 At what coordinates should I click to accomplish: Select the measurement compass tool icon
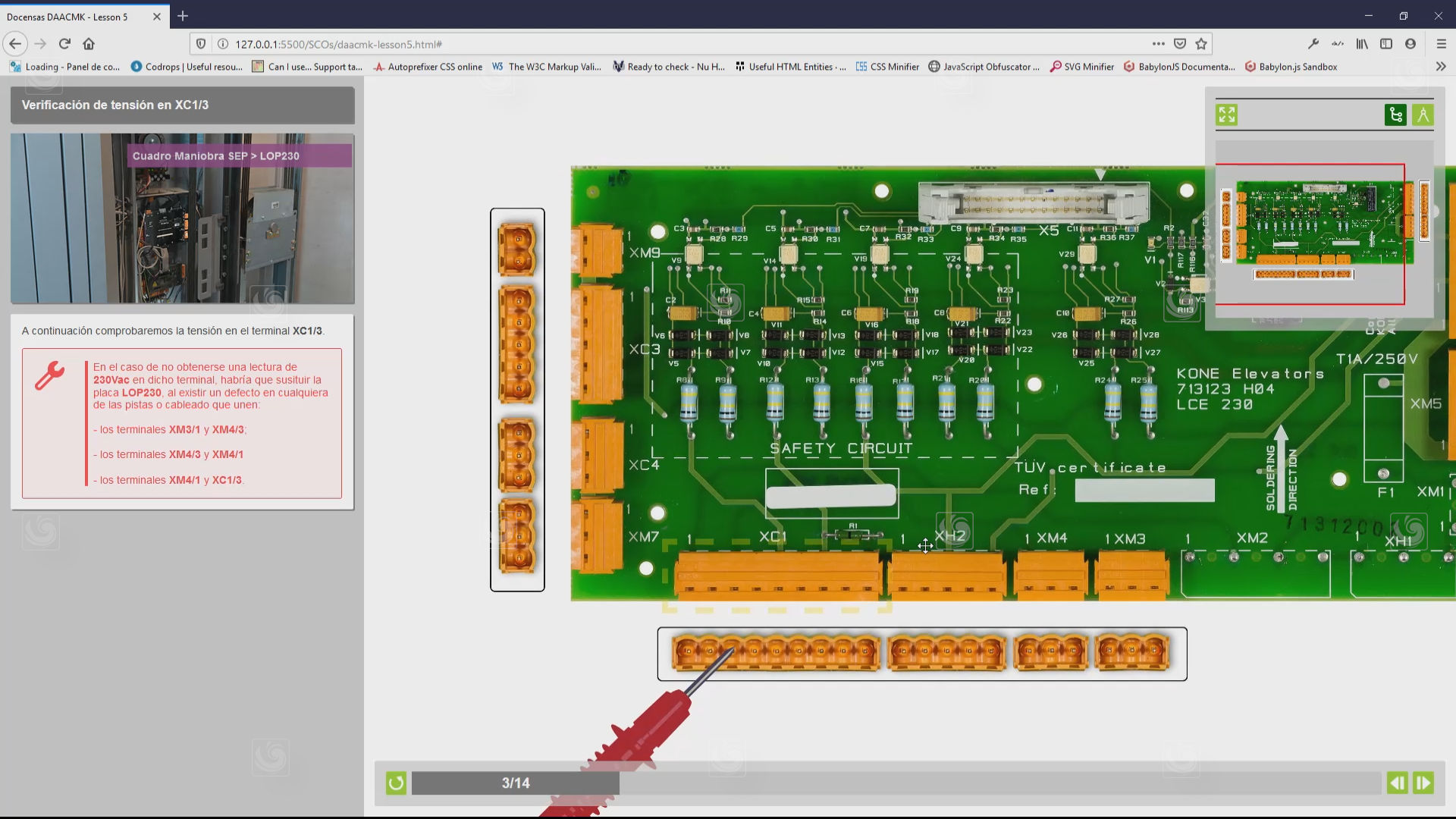[x=1423, y=115]
